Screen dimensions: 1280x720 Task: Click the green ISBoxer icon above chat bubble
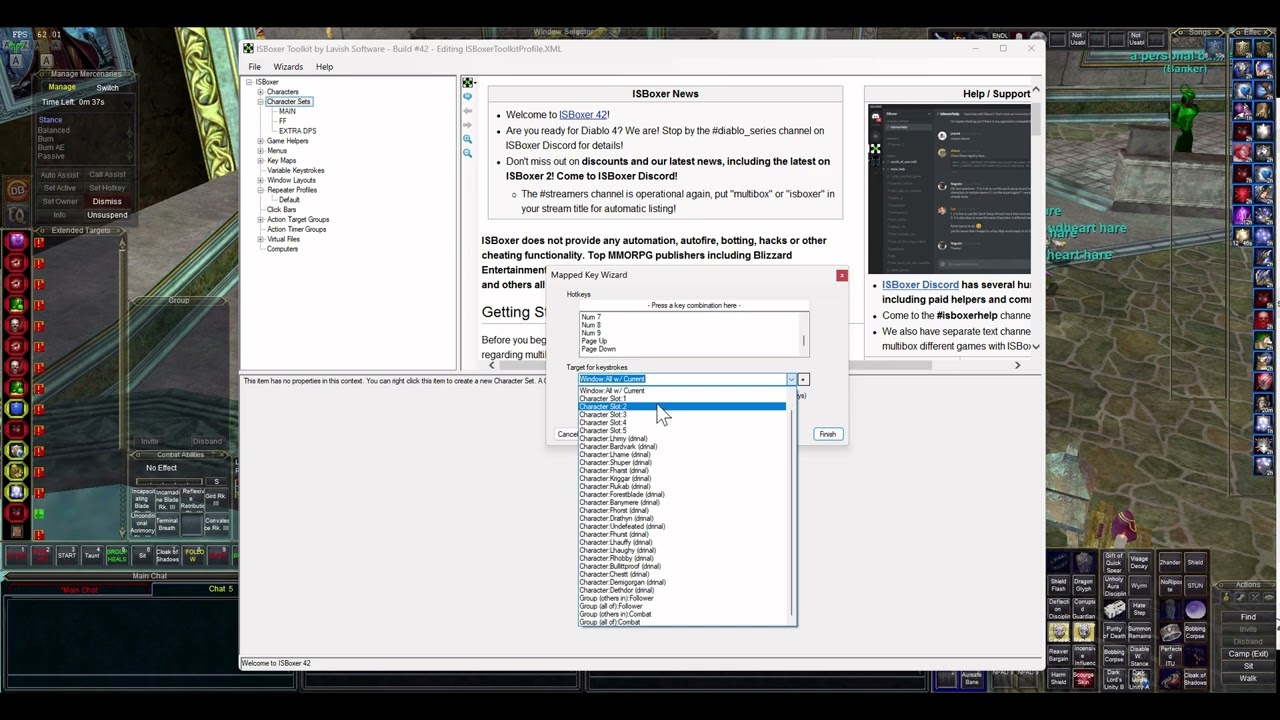click(467, 82)
